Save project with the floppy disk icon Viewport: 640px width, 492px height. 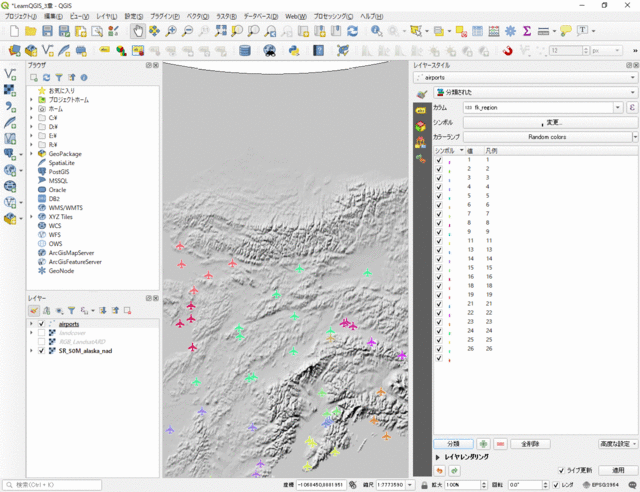click(47, 31)
